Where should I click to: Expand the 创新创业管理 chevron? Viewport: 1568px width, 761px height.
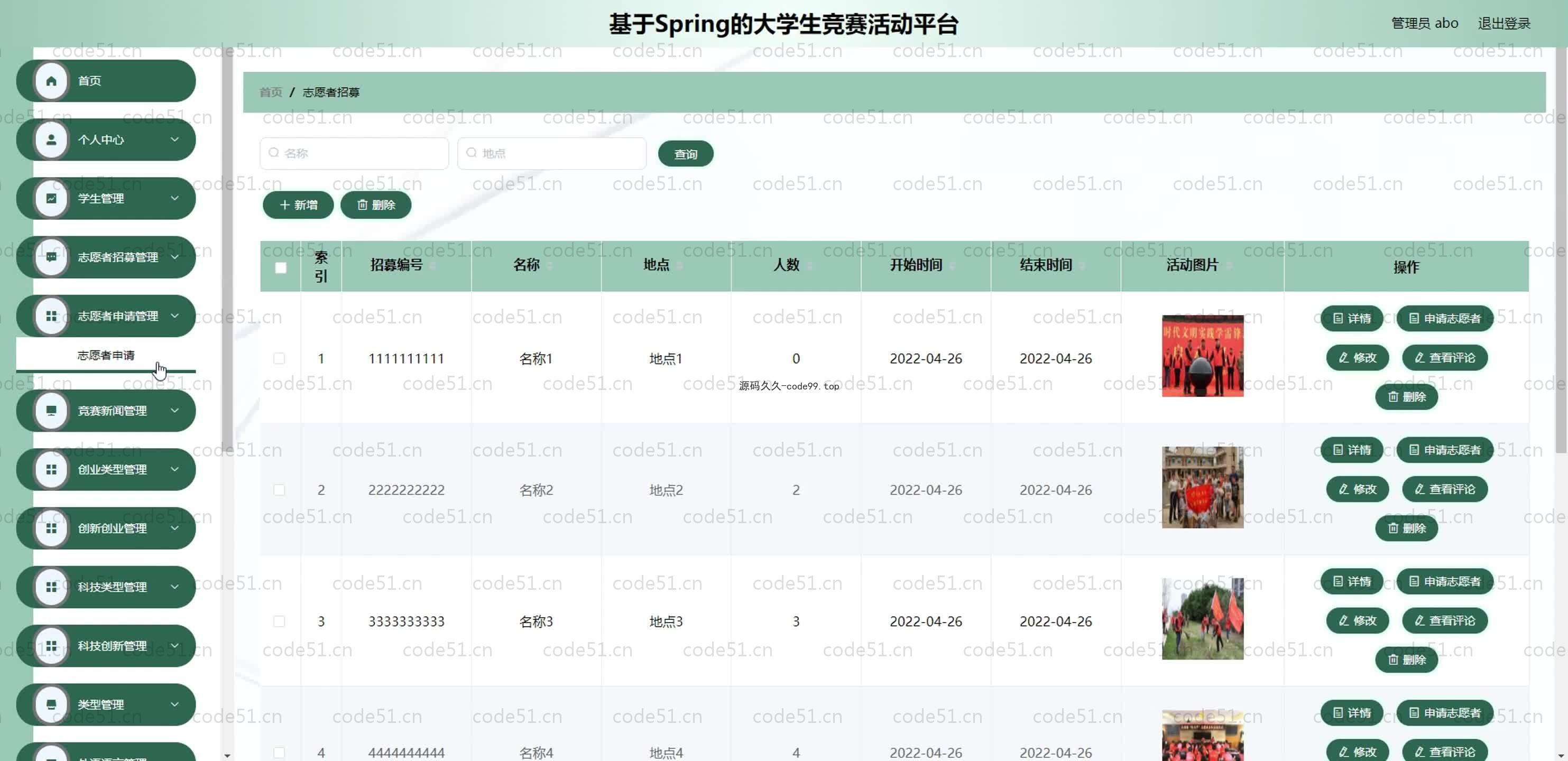tap(174, 528)
